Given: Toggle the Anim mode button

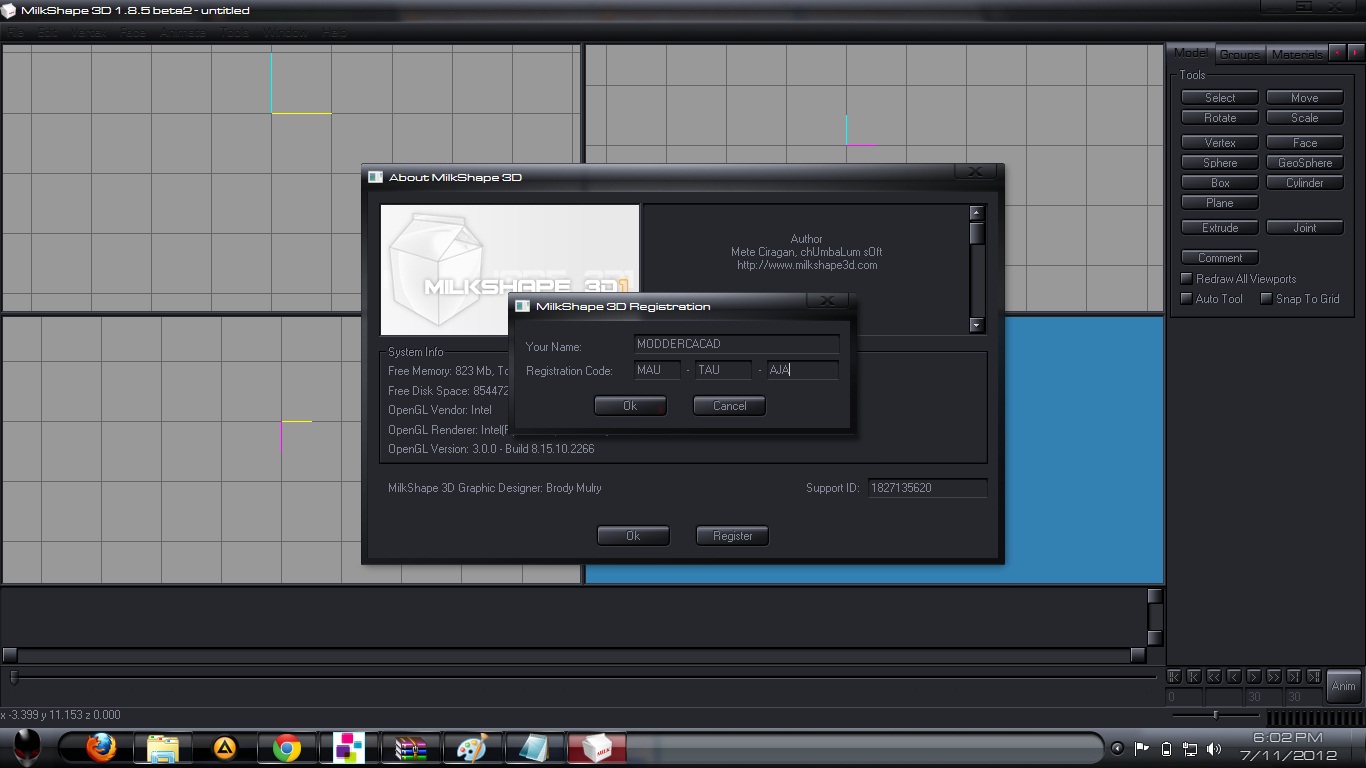Looking at the screenshot, I should click(1343, 686).
